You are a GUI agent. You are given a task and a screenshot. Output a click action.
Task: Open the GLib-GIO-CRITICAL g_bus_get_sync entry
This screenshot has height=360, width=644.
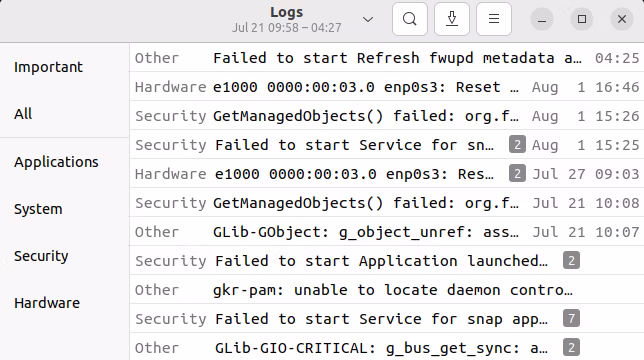pyautogui.click(x=387, y=348)
